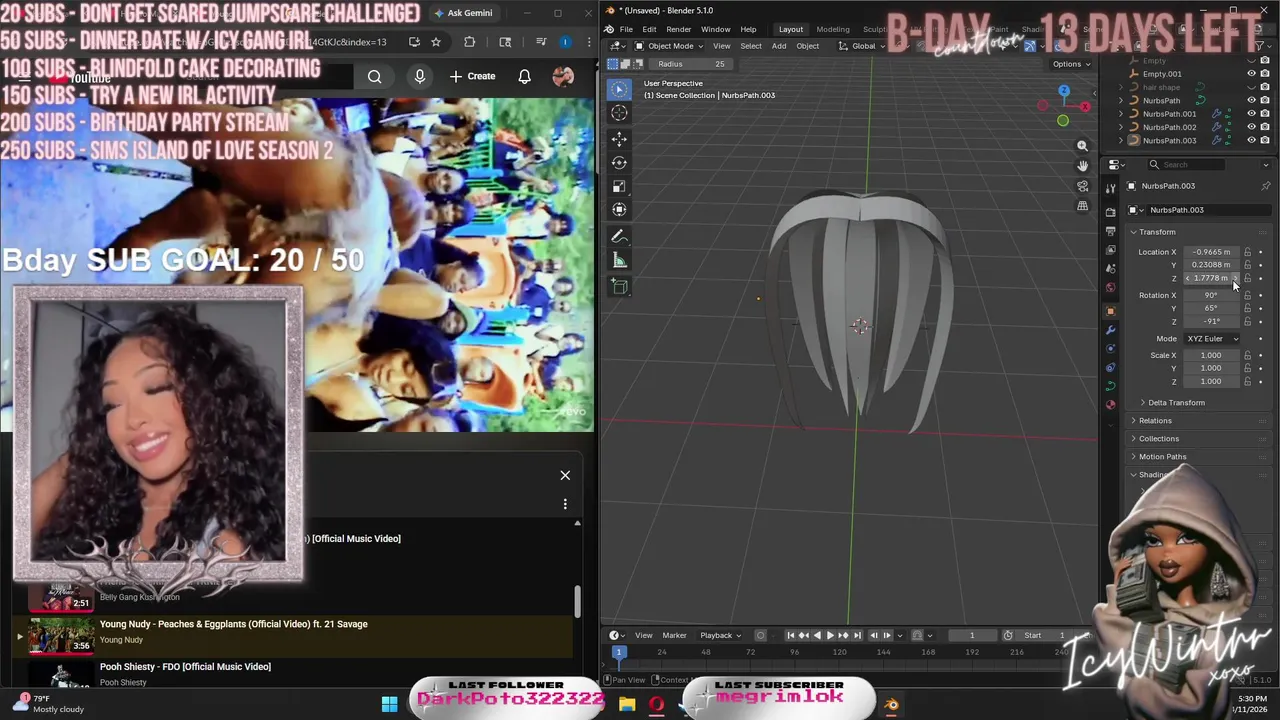Toggle lock for Location X
Viewport: 1280px width, 720px height.
click(1247, 252)
